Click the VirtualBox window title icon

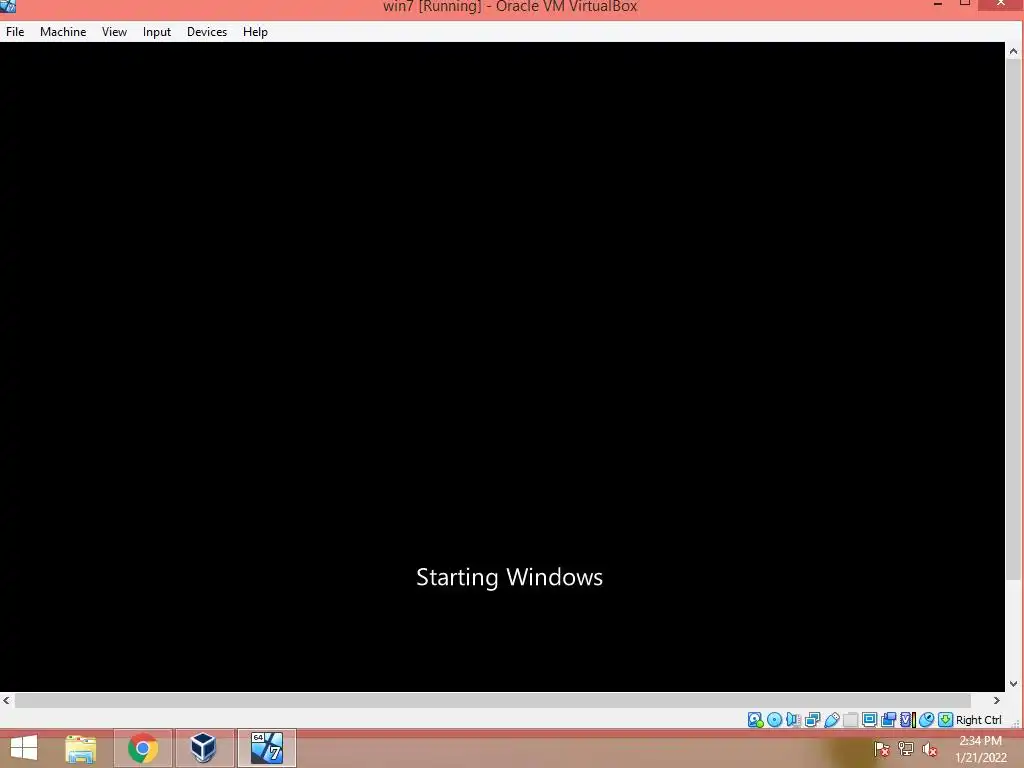(x=8, y=6)
